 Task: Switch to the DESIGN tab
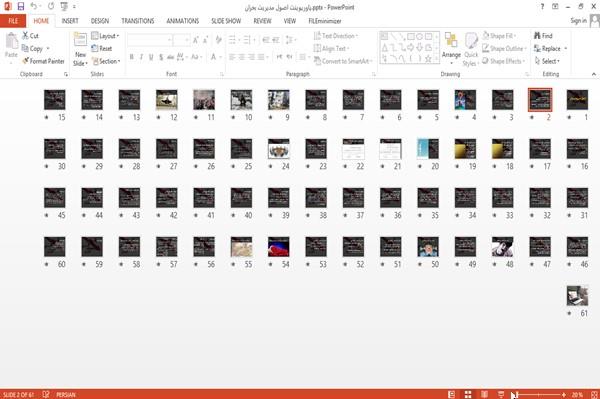pos(100,21)
